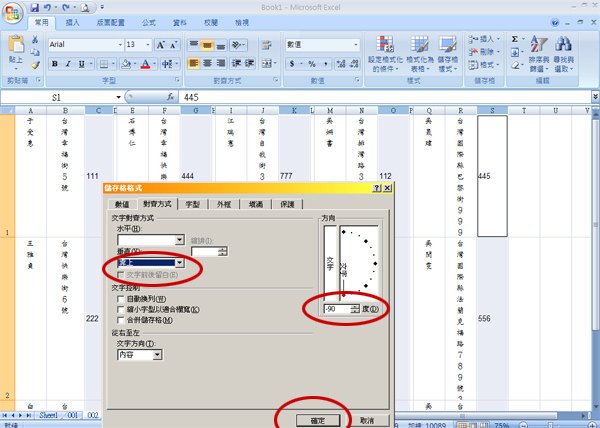The height and width of the screenshot is (428, 600).
Task: Apply underline using the U icon
Action: (x=82, y=64)
